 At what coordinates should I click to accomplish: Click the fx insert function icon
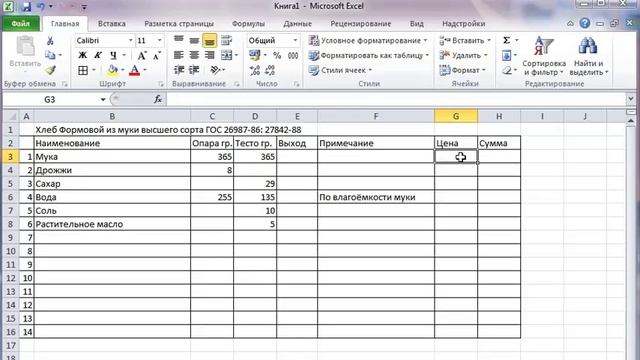click(158, 99)
